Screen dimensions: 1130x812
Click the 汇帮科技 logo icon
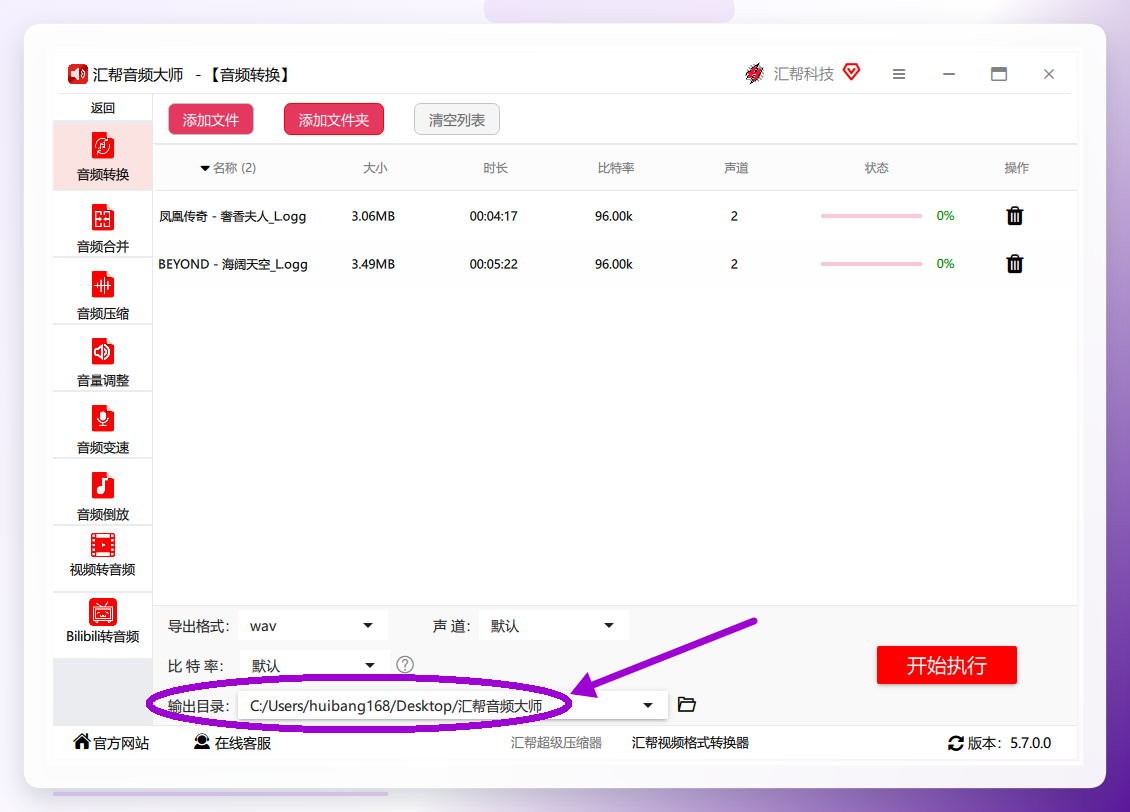(755, 73)
